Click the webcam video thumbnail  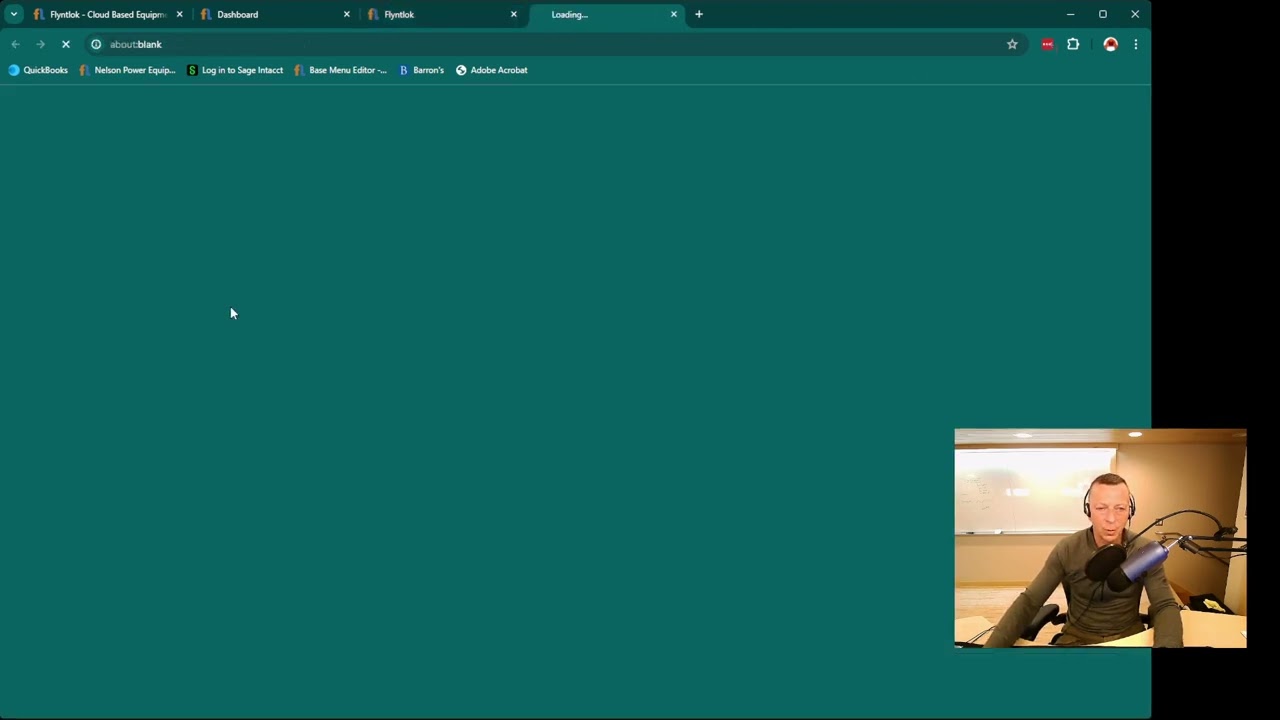[x=1100, y=538]
